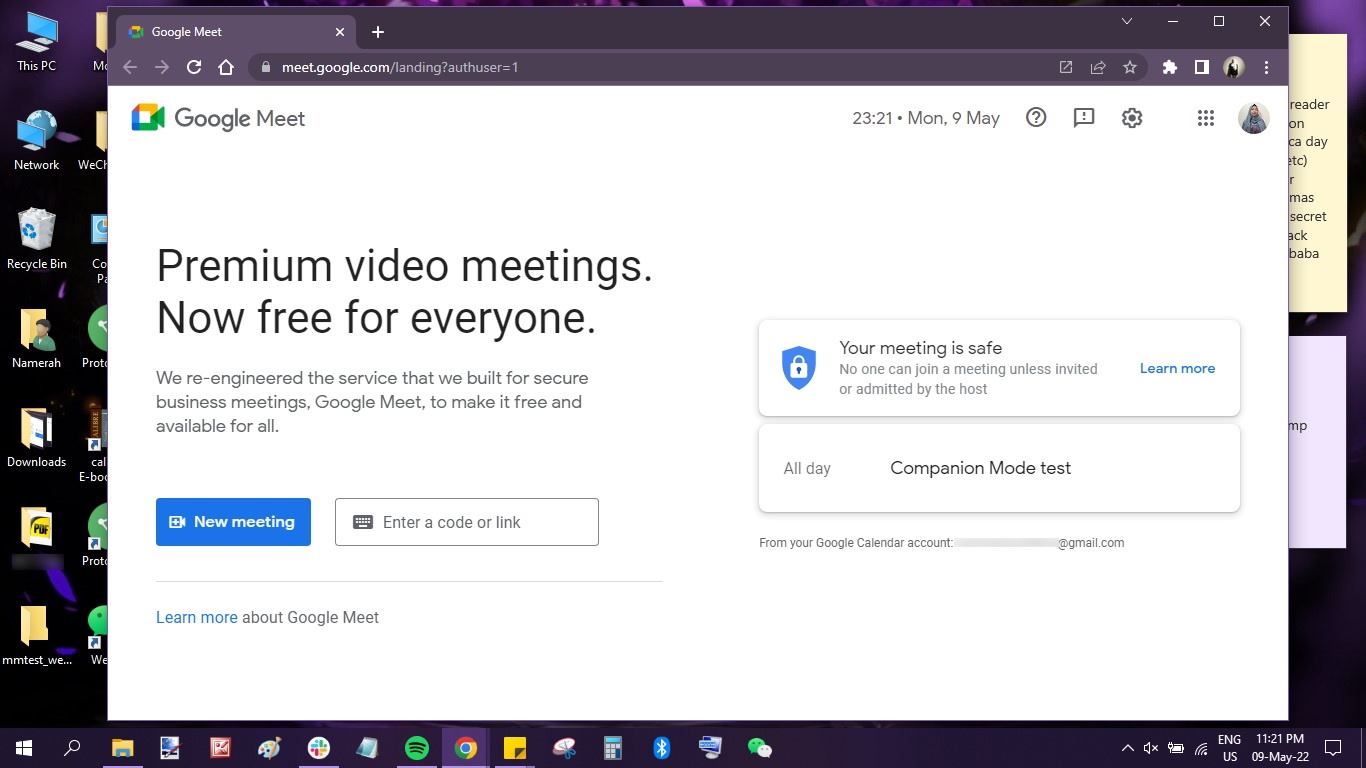This screenshot has width=1366, height=768.
Task: Open Recycle Bin on desktop
Action: pos(37,239)
